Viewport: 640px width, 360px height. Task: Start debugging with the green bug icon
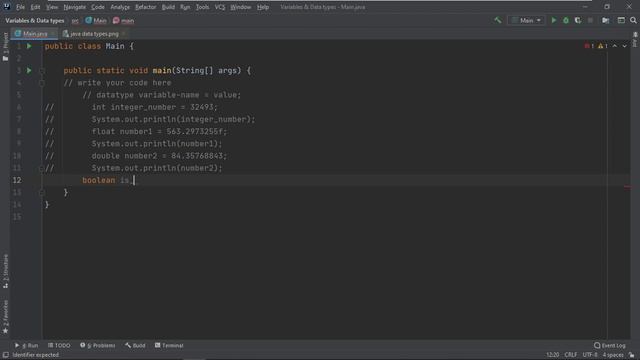(x=566, y=20)
